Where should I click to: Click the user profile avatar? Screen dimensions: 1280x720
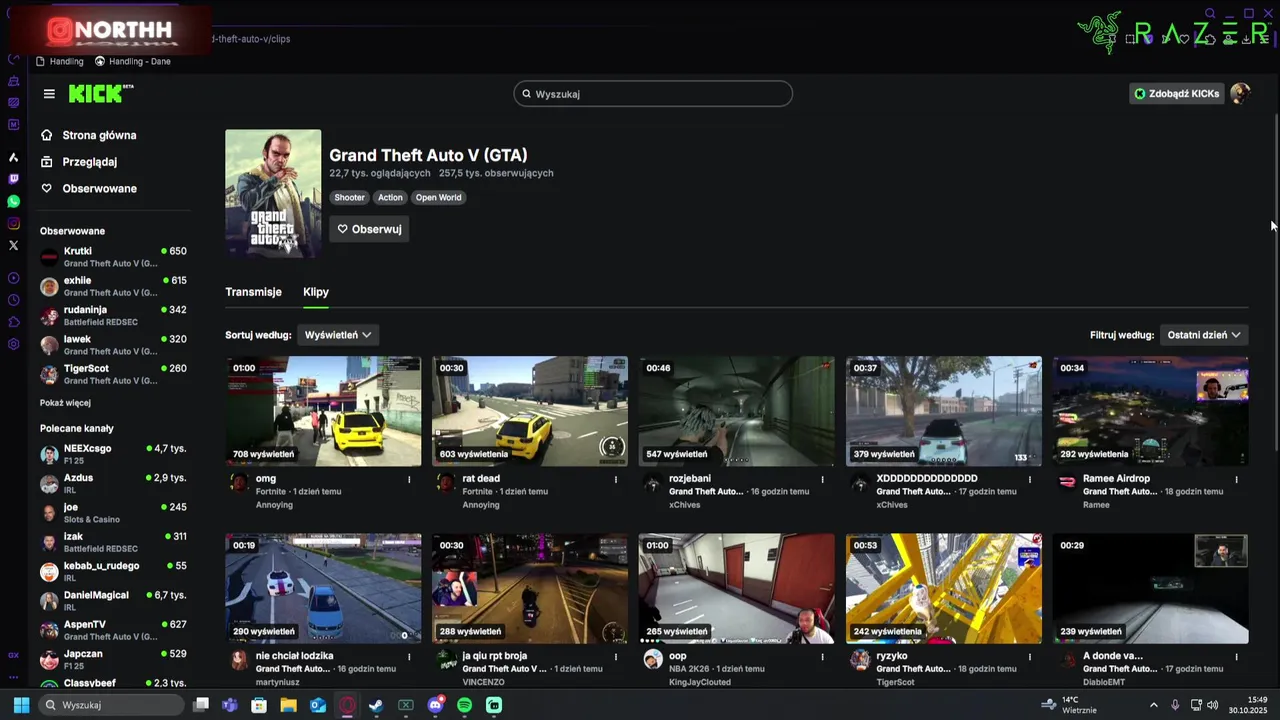coord(1240,93)
